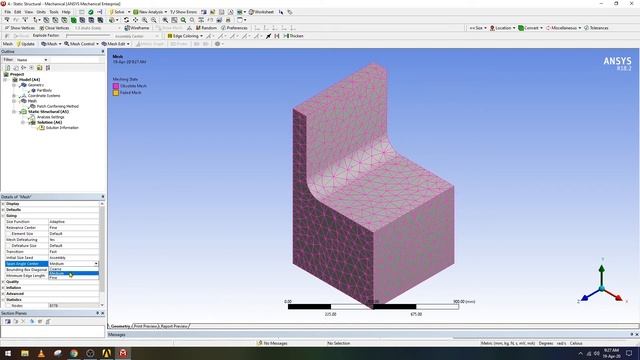Open the Help menu
The width and height of the screenshot is (640, 360).
coord(66,12)
